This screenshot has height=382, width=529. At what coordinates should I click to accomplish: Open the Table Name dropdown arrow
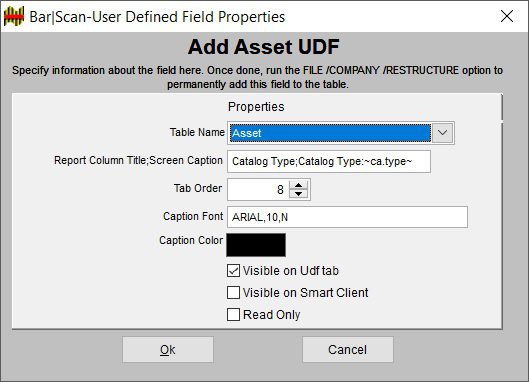click(442, 133)
